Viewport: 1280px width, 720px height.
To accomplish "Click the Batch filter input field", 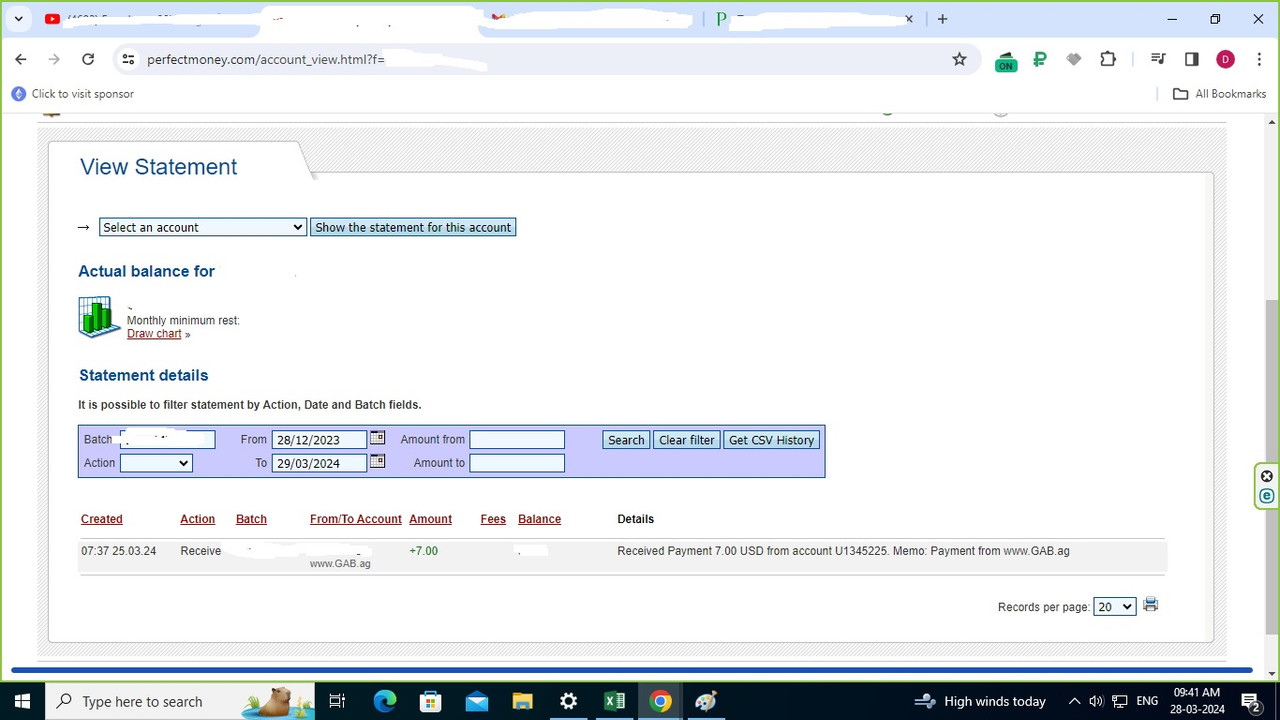I will pyautogui.click(x=167, y=440).
